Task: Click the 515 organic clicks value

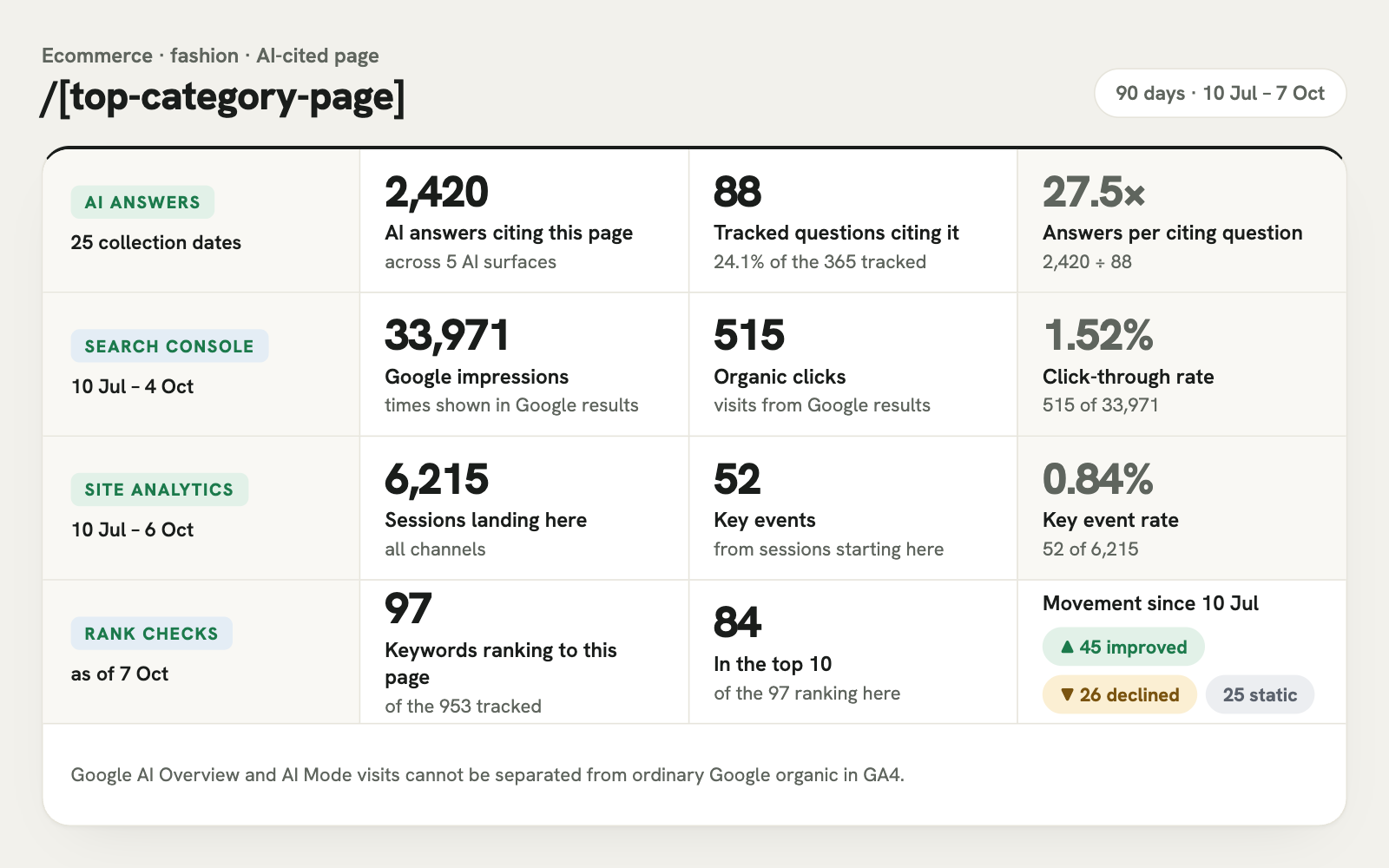Action: 749,335
